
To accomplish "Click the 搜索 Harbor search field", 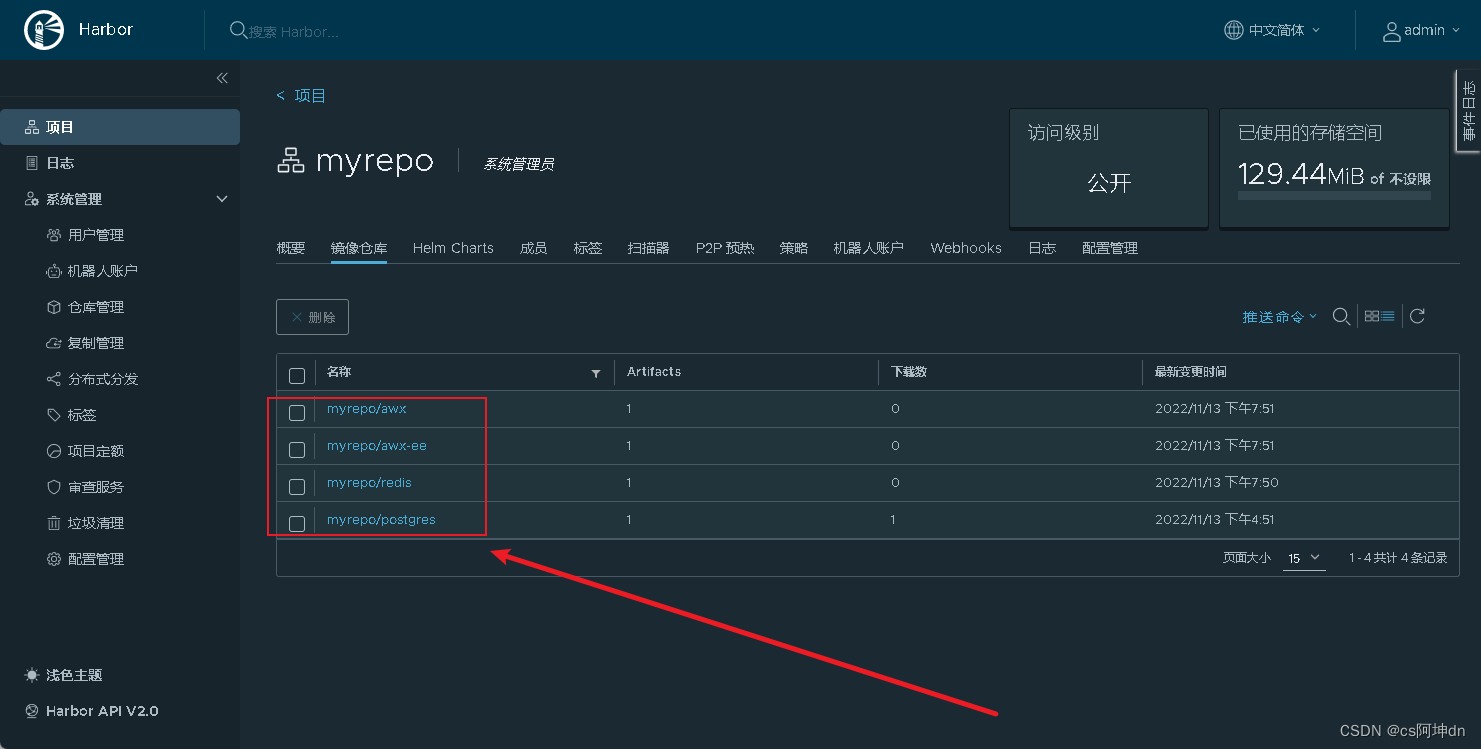I will (294, 31).
